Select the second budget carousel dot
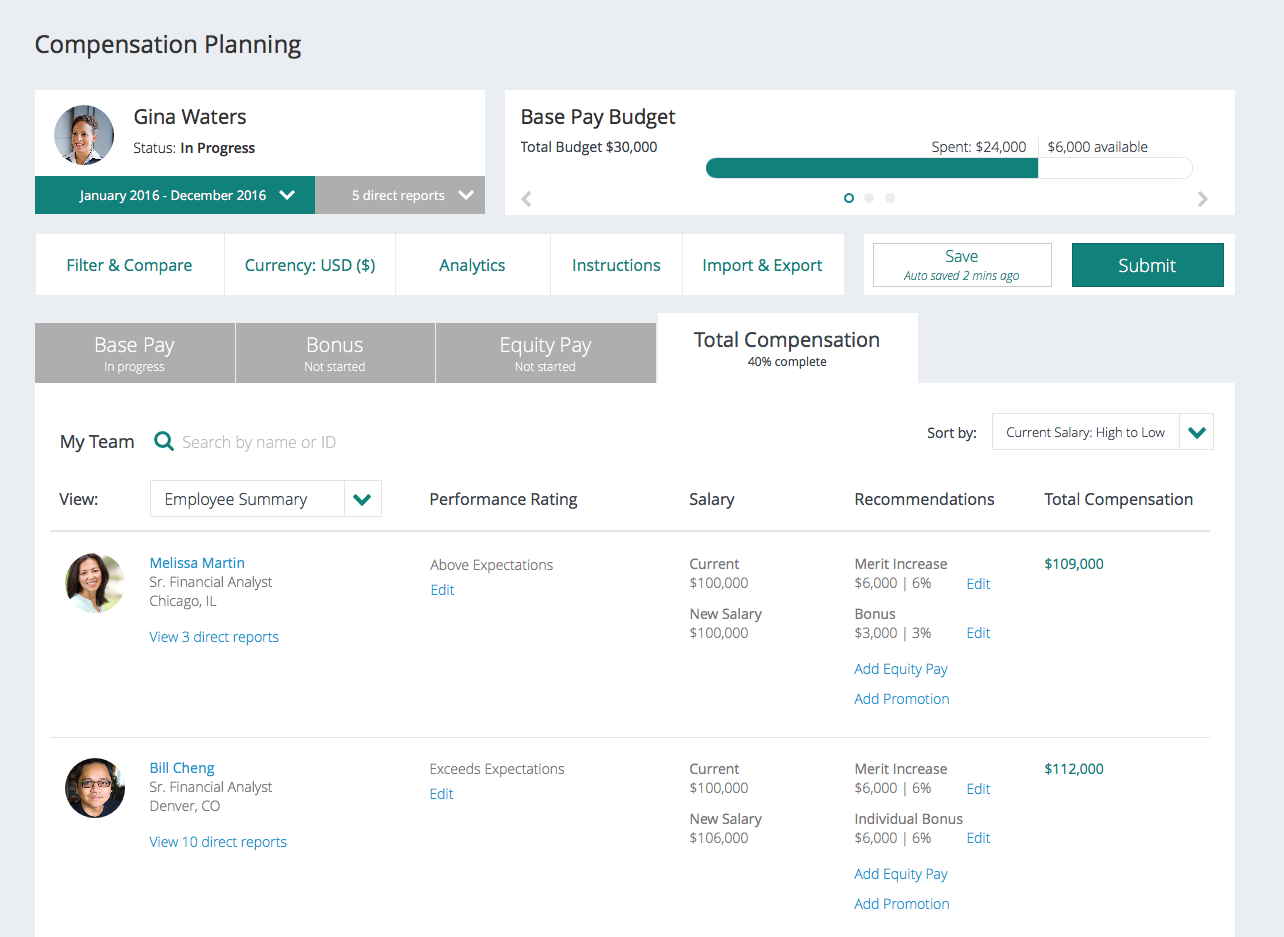Viewport: 1284px width, 937px height. click(x=869, y=198)
